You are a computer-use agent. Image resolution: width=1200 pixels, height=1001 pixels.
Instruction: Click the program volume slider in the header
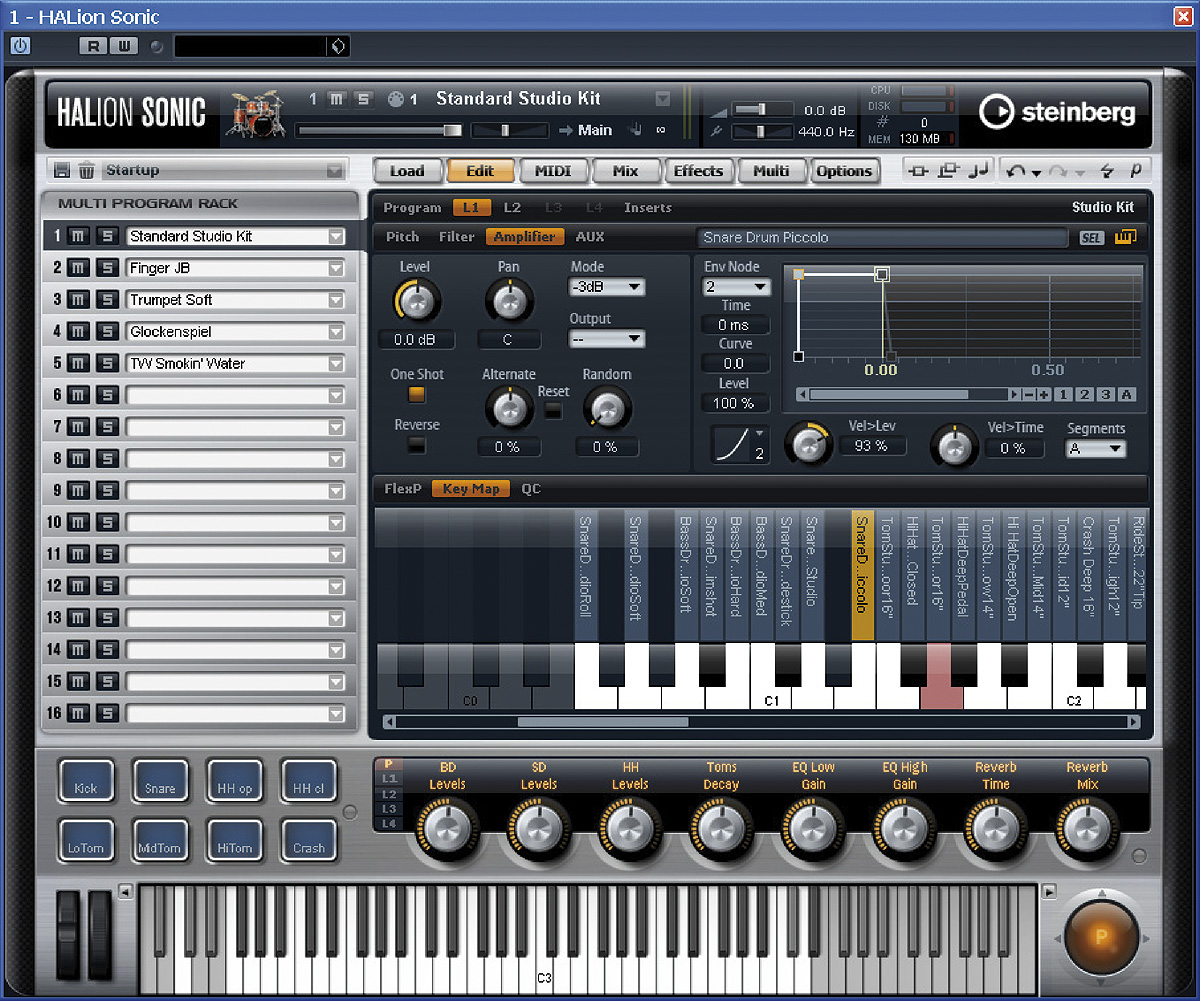(x=379, y=130)
